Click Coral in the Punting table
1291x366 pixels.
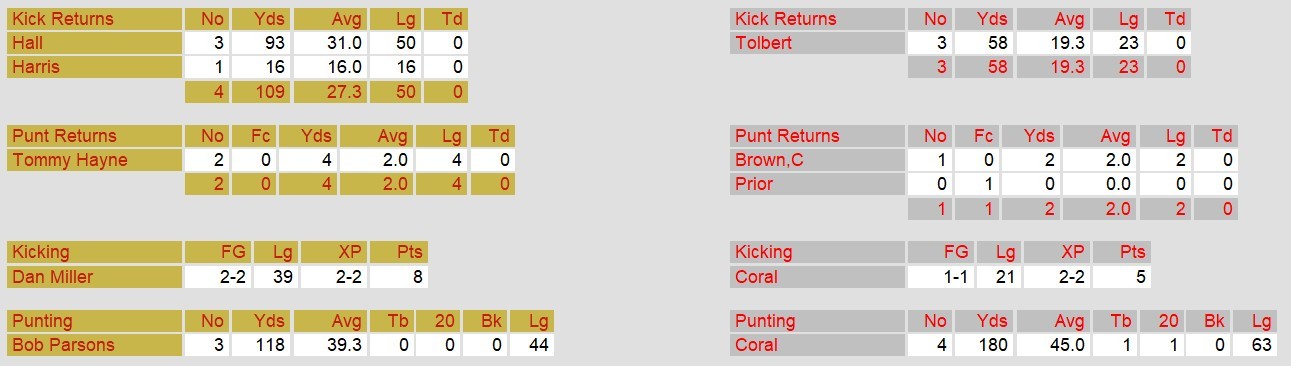pyautogui.click(x=756, y=345)
